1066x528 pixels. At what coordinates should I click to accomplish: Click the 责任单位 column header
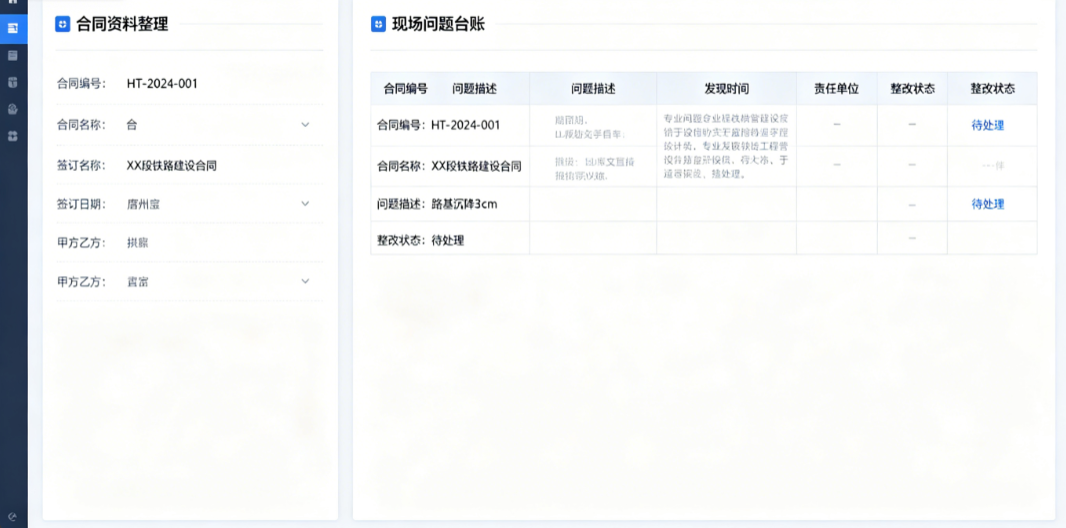click(836, 89)
